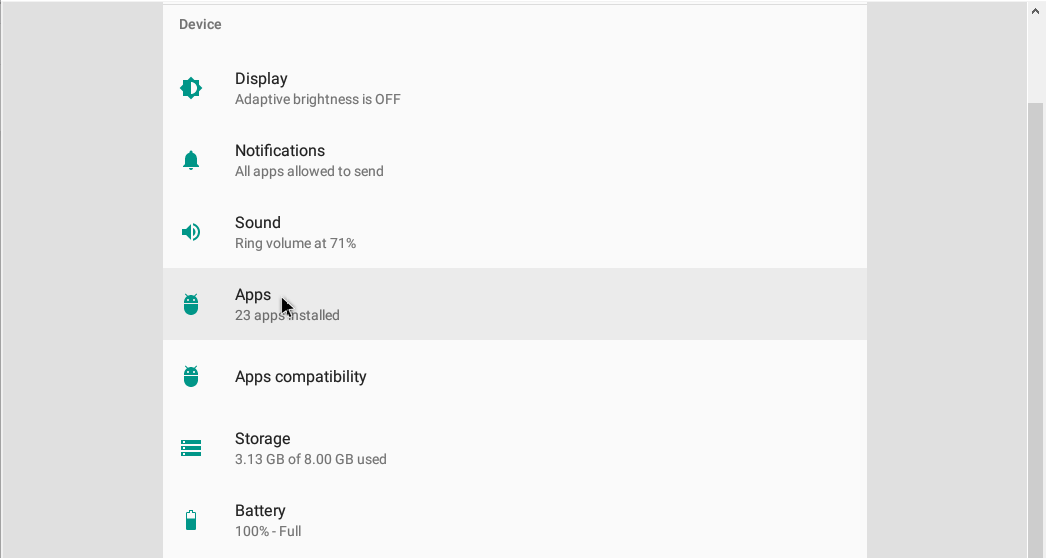
Task: Click the "Ring volume at 71%" subtitle
Action: [295, 244]
